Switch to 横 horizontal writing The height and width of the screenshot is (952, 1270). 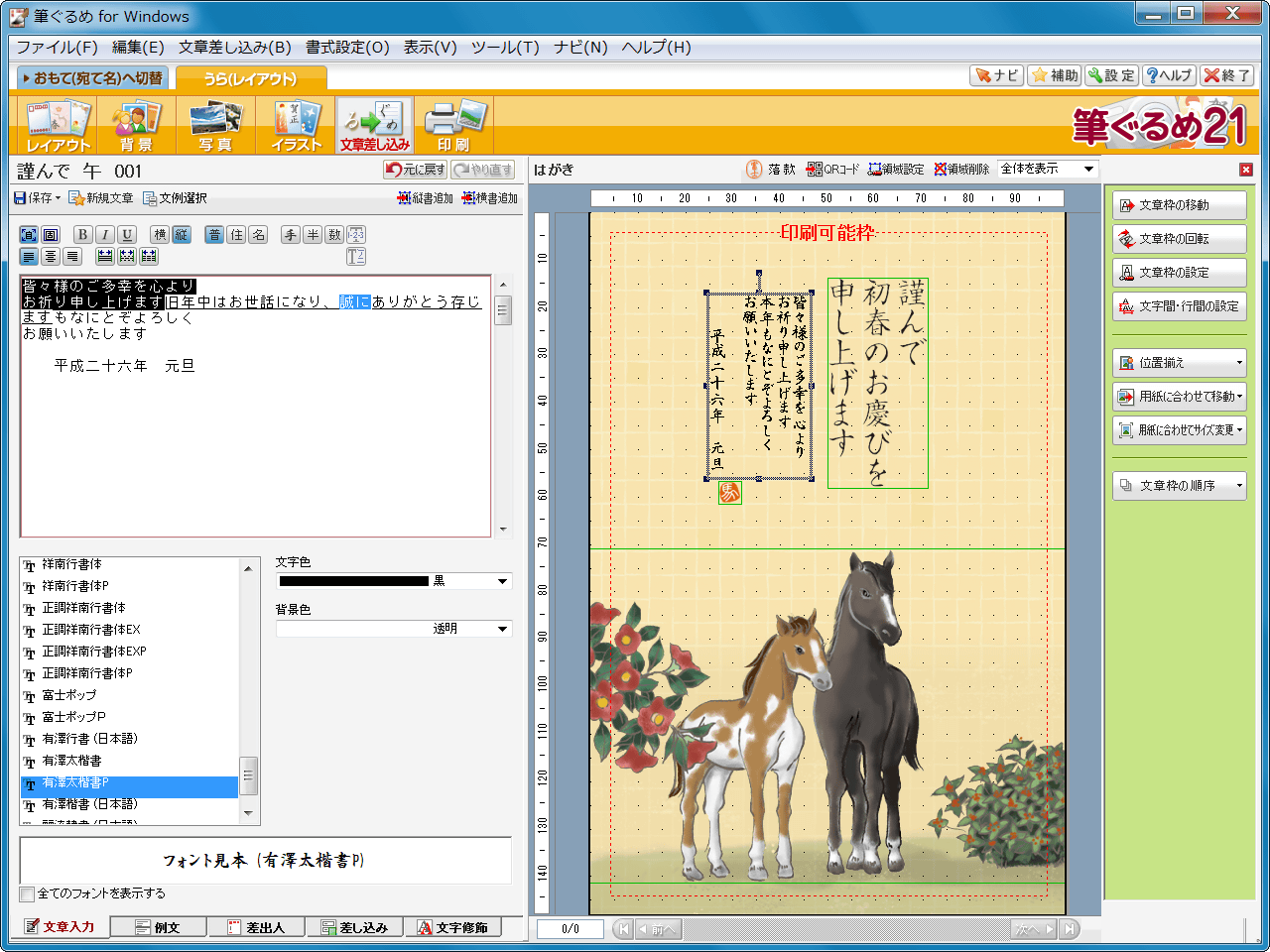pyautogui.click(x=160, y=235)
